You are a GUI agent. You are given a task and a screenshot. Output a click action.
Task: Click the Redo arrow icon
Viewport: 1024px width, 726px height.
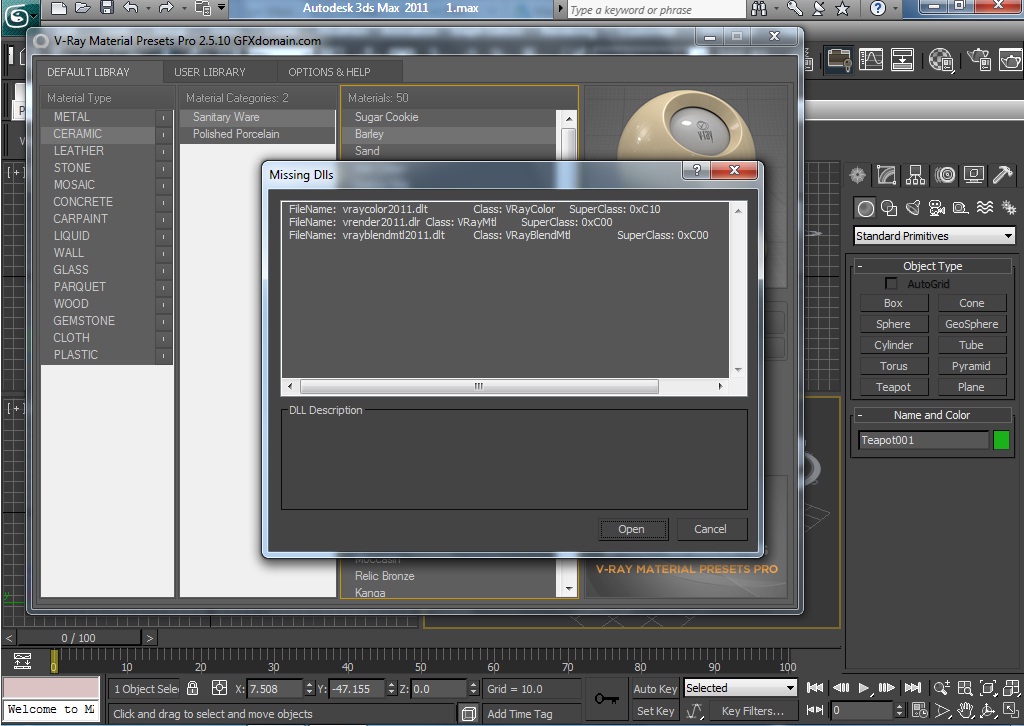[166, 8]
